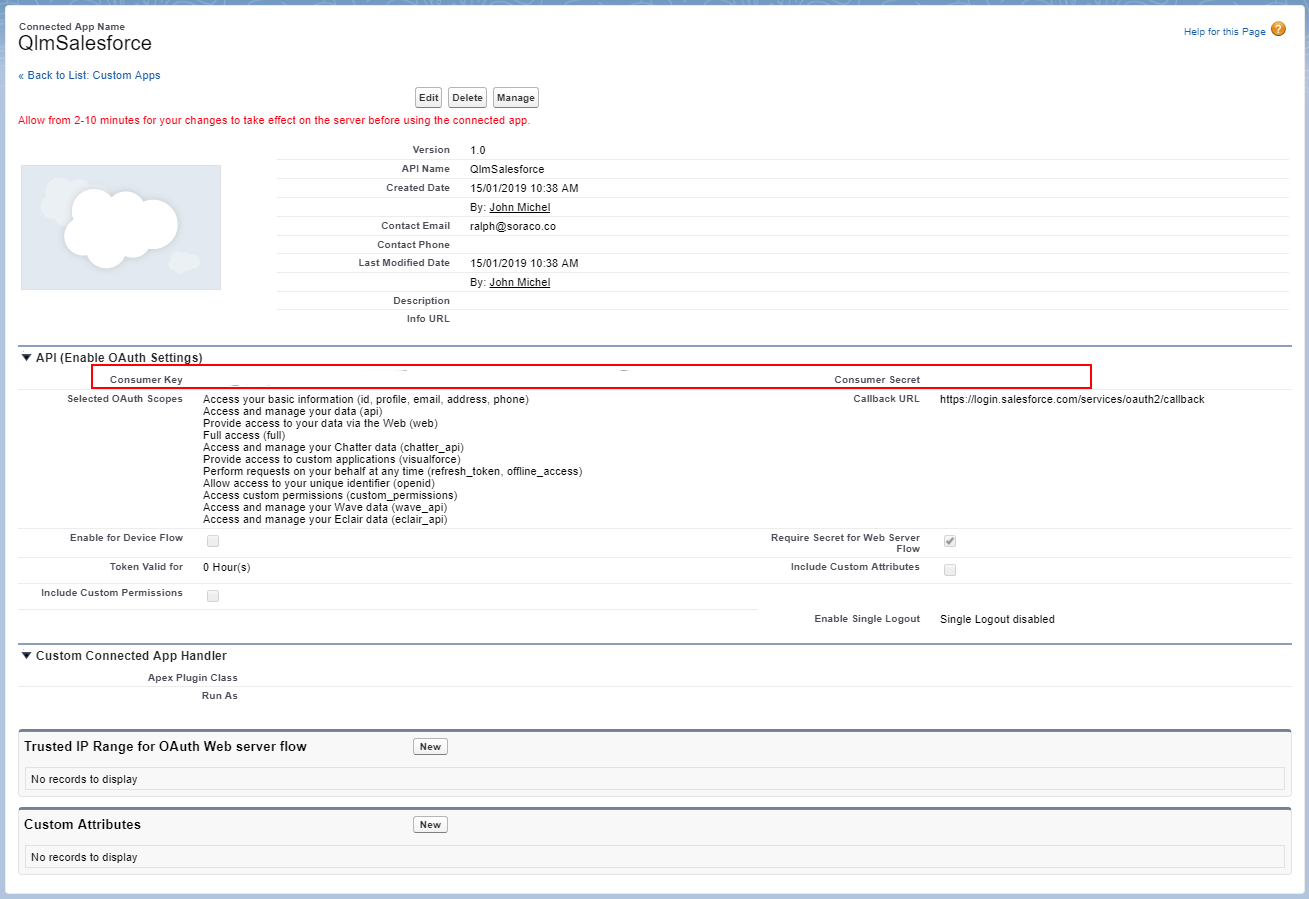Click the red server delay warning message
1309x899 pixels.
point(274,120)
